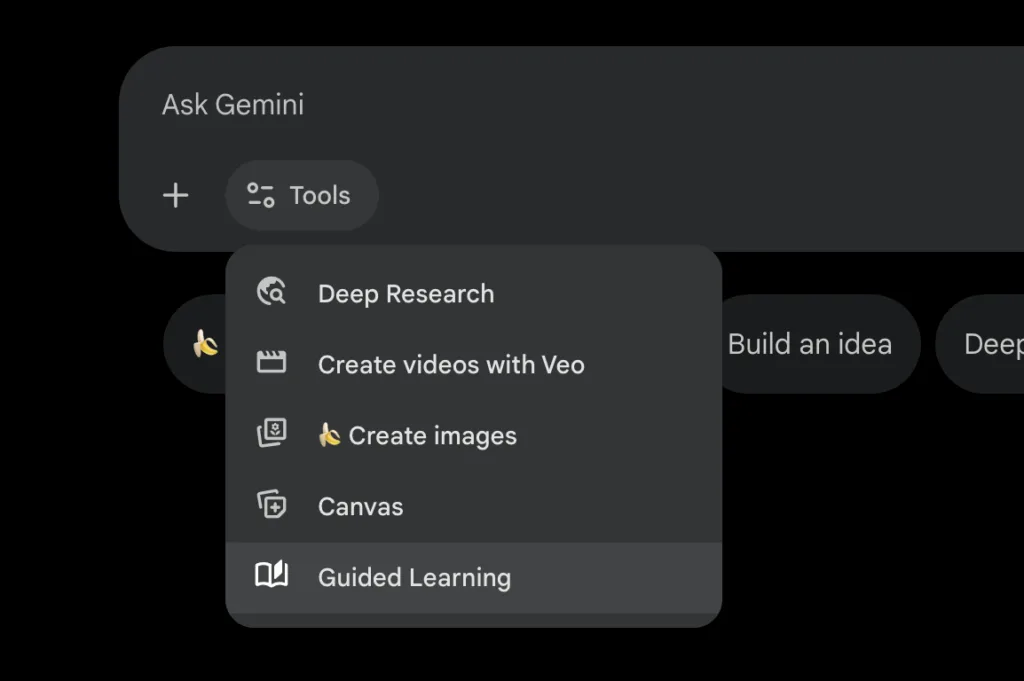Select the Guided Learning book icon
The height and width of the screenshot is (681, 1024).
coord(270,576)
